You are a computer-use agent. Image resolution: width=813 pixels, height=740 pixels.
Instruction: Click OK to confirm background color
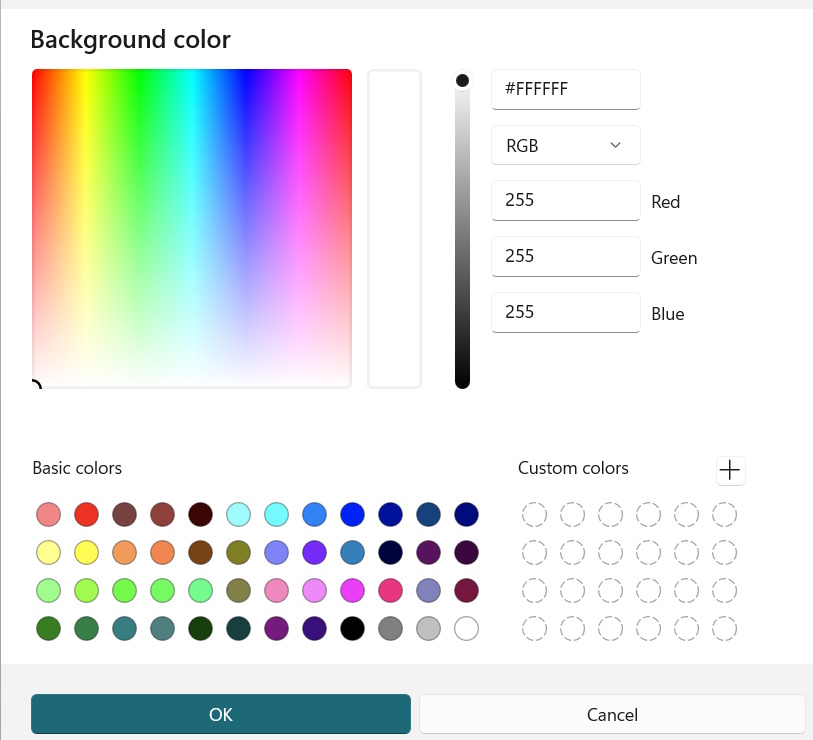click(x=221, y=714)
